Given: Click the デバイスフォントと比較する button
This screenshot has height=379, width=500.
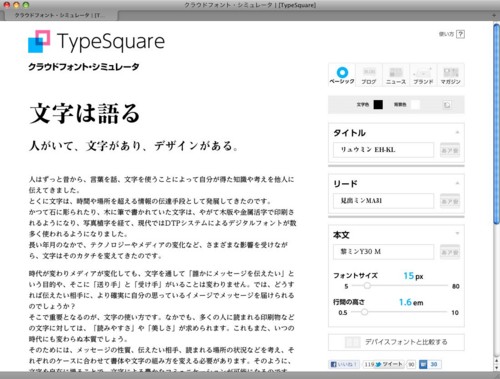Looking at the screenshot, I should tap(396, 342).
